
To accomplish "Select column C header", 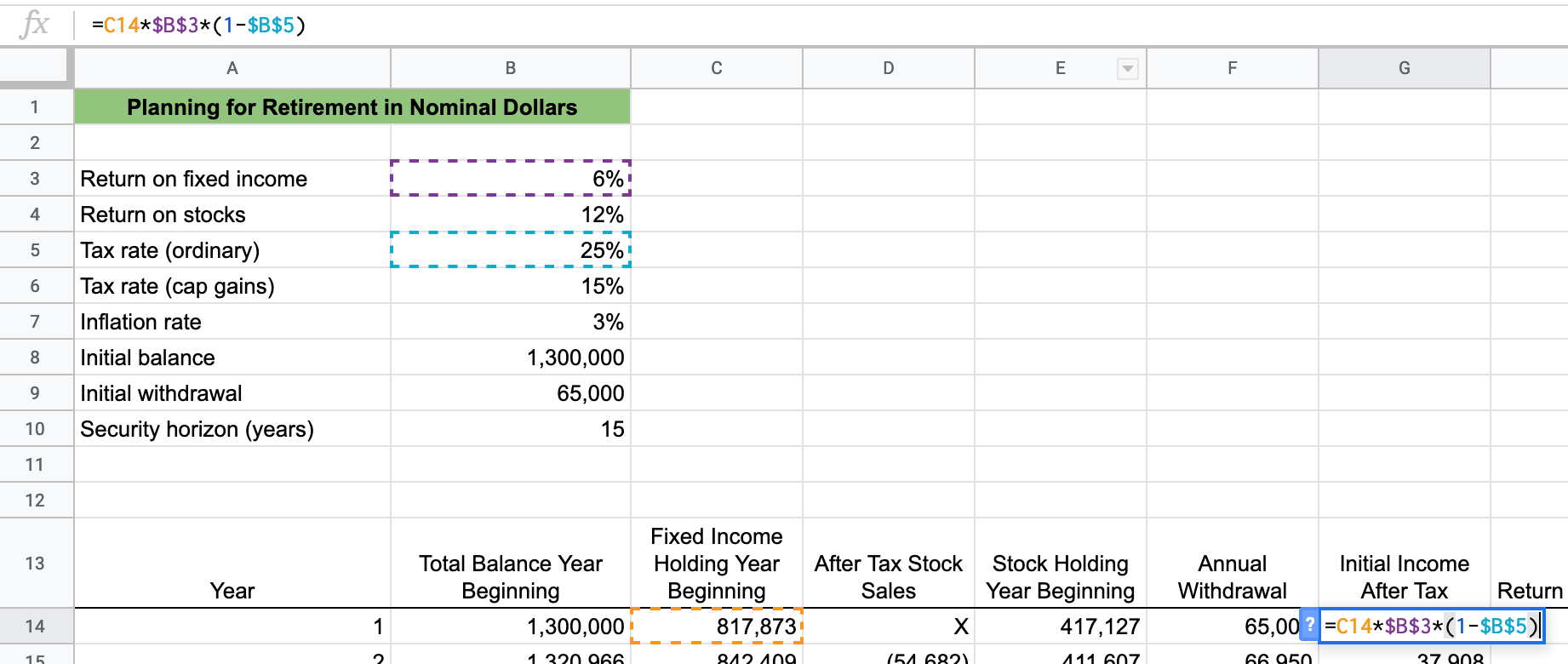I will click(x=717, y=68).
